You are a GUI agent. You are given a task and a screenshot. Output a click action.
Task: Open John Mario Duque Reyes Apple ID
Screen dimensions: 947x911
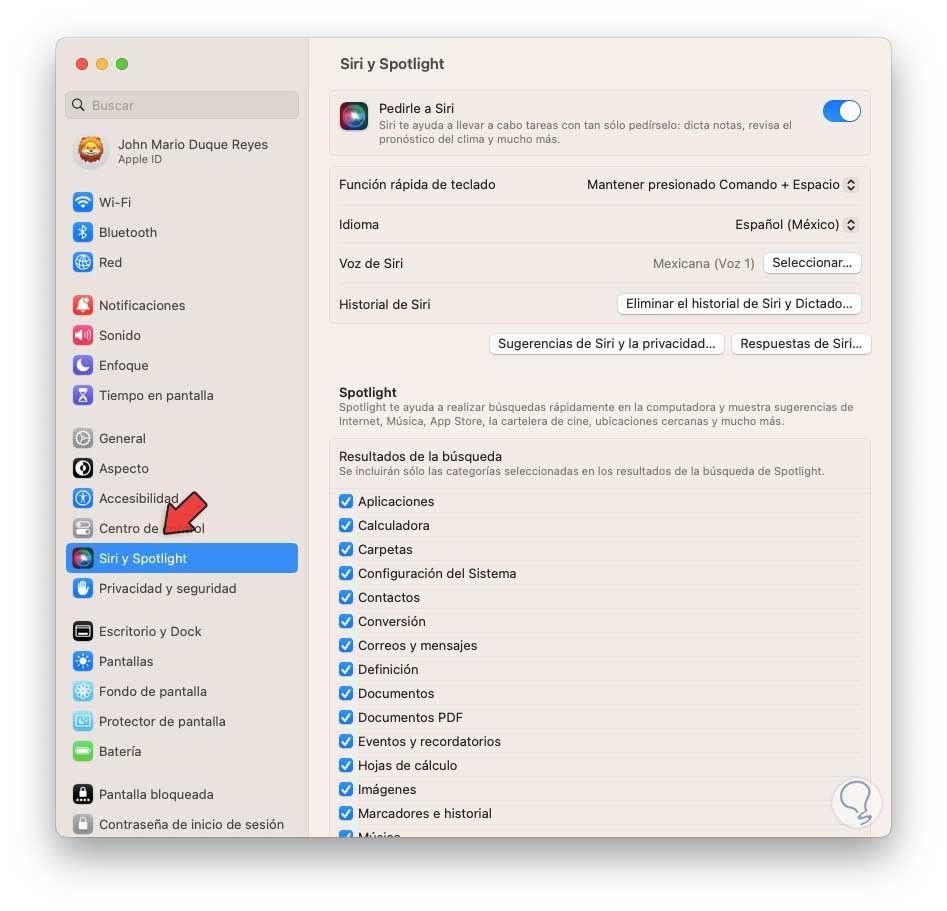pos(182,151)
